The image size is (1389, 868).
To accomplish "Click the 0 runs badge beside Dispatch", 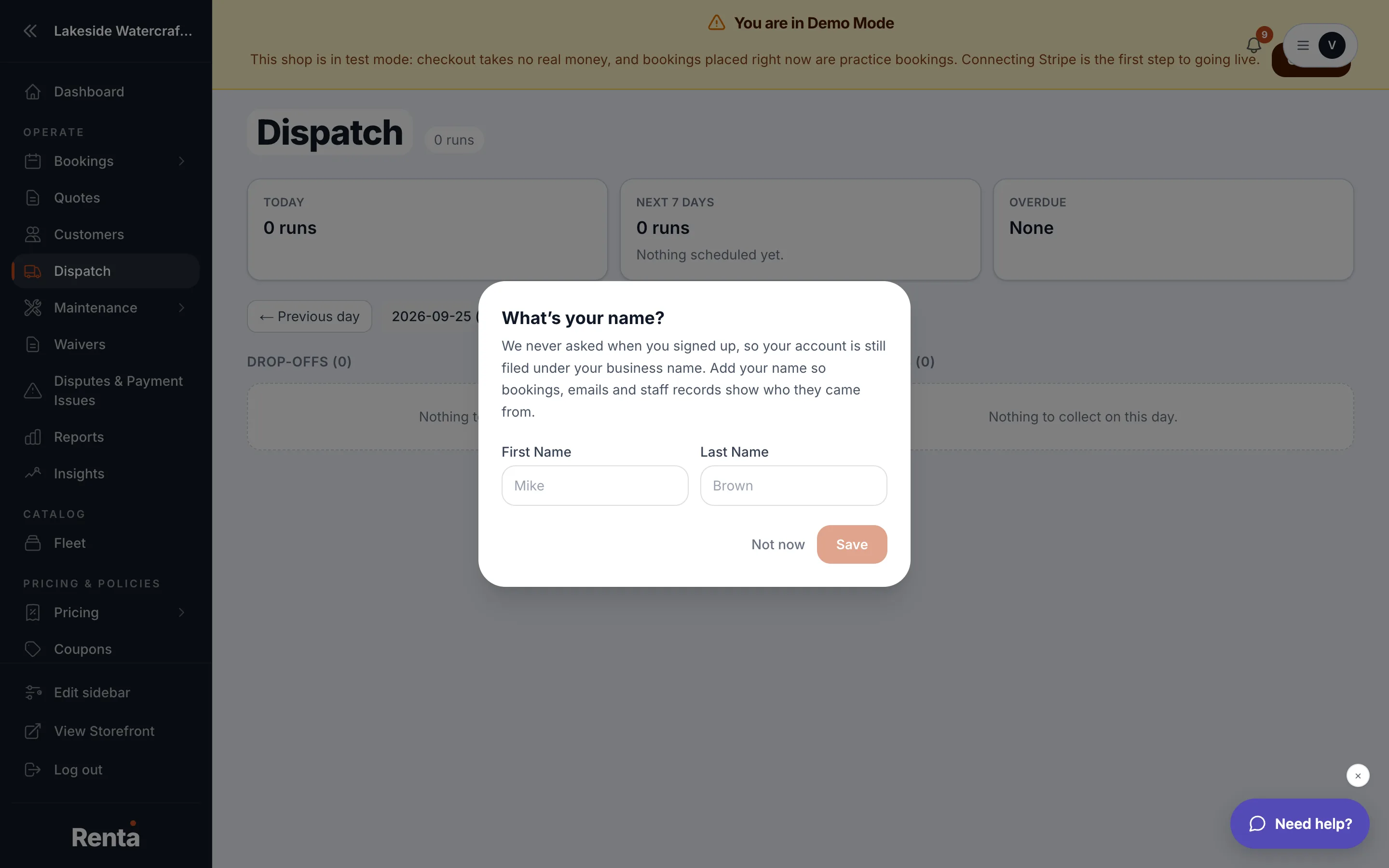I will click(x=454, y=140).
